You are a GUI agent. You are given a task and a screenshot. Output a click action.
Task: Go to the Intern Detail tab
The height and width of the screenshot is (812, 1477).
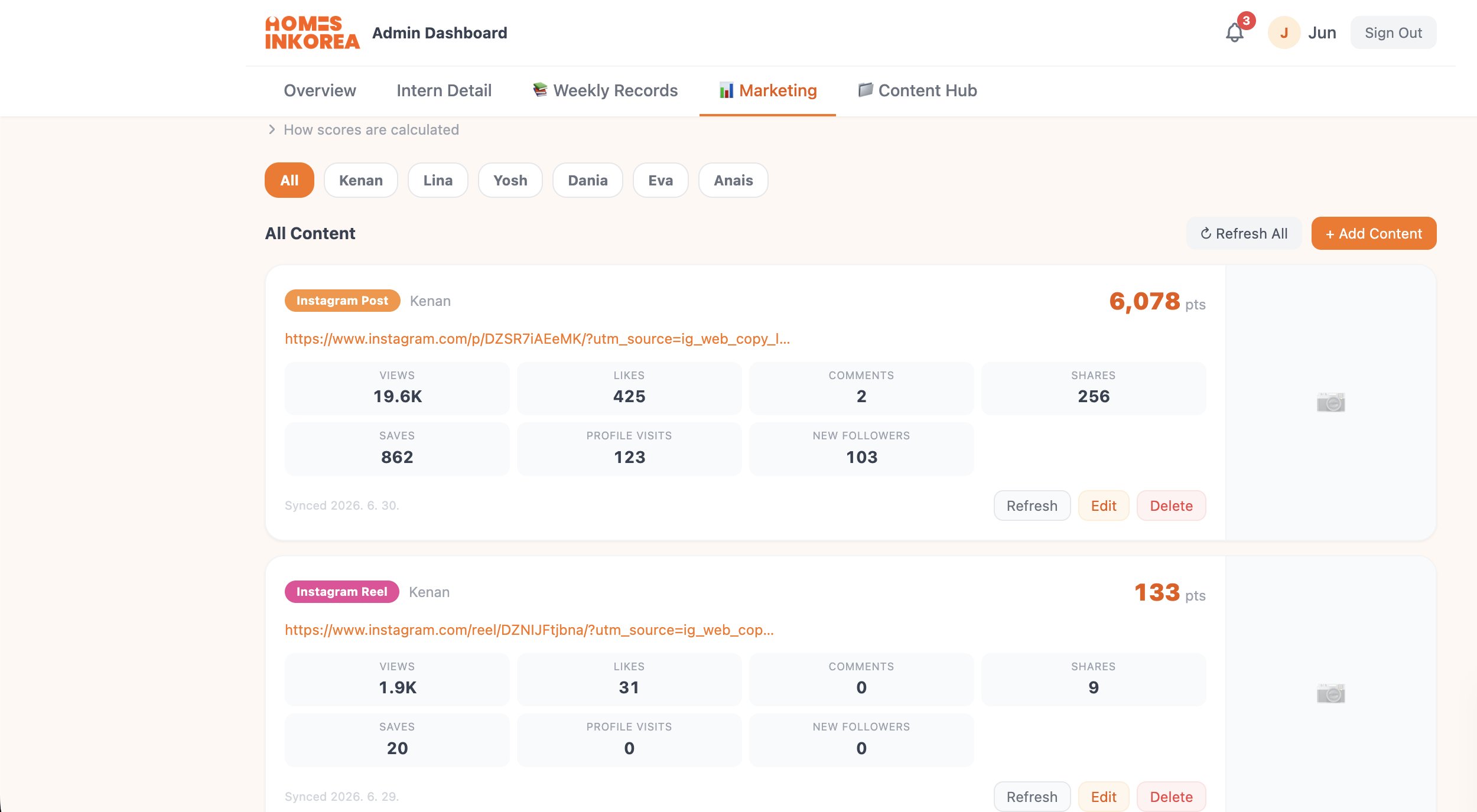(x=444, y=90)
